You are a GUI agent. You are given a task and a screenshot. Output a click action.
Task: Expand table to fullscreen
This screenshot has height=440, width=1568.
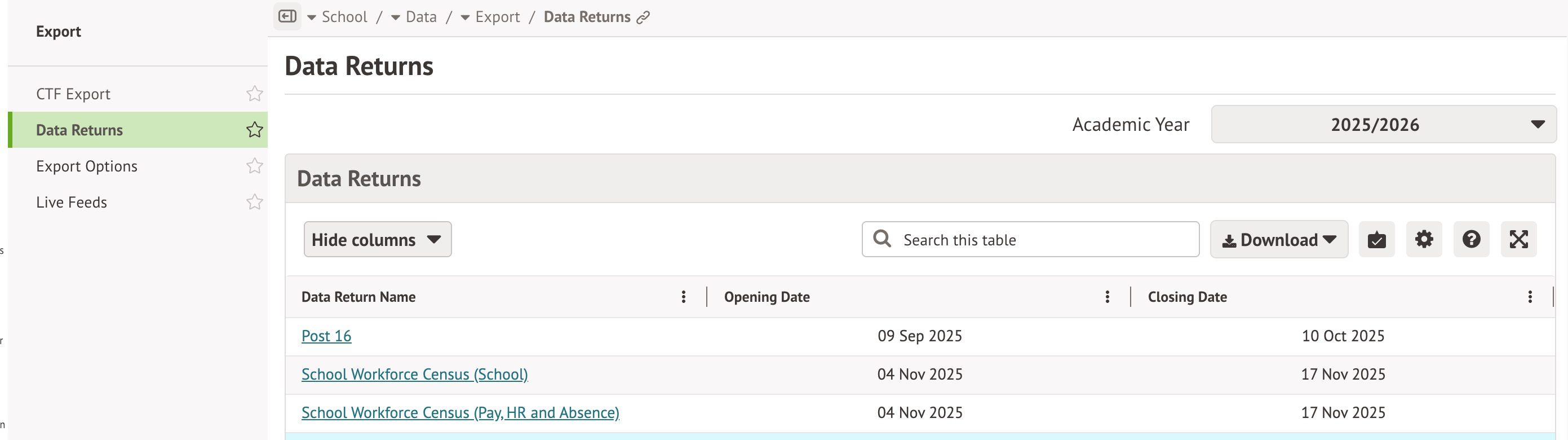point(1519,240)
